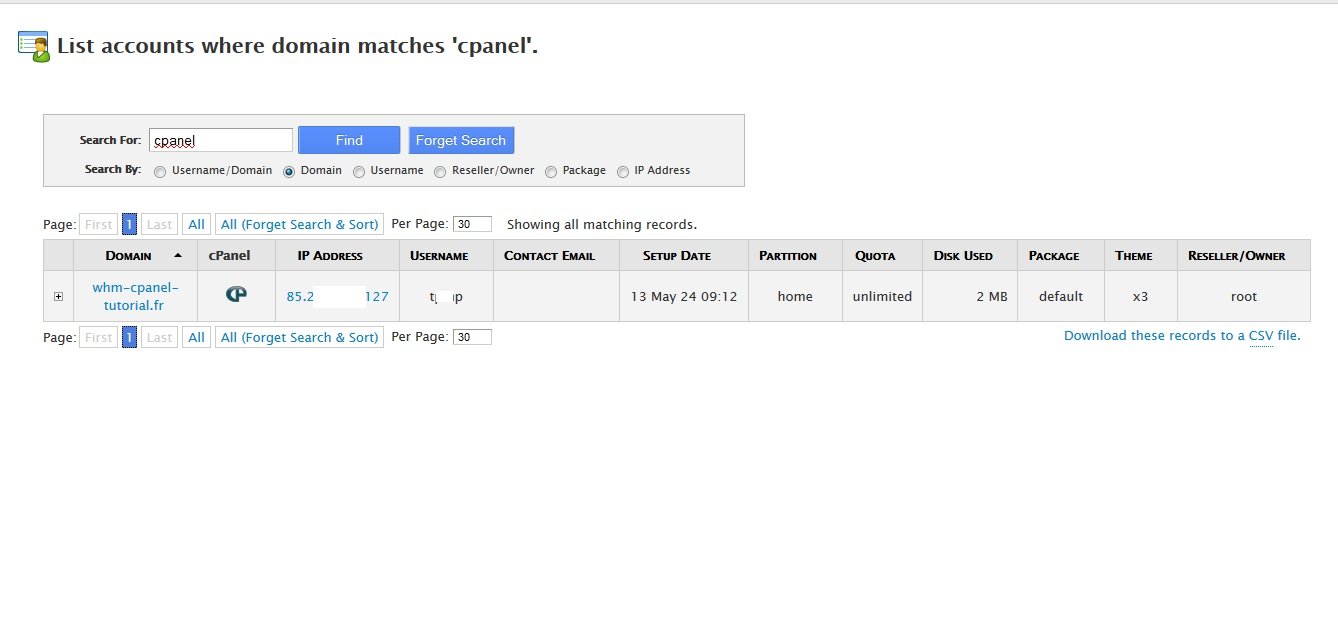Click the theme cell 'x3'

pos(1140,296)
